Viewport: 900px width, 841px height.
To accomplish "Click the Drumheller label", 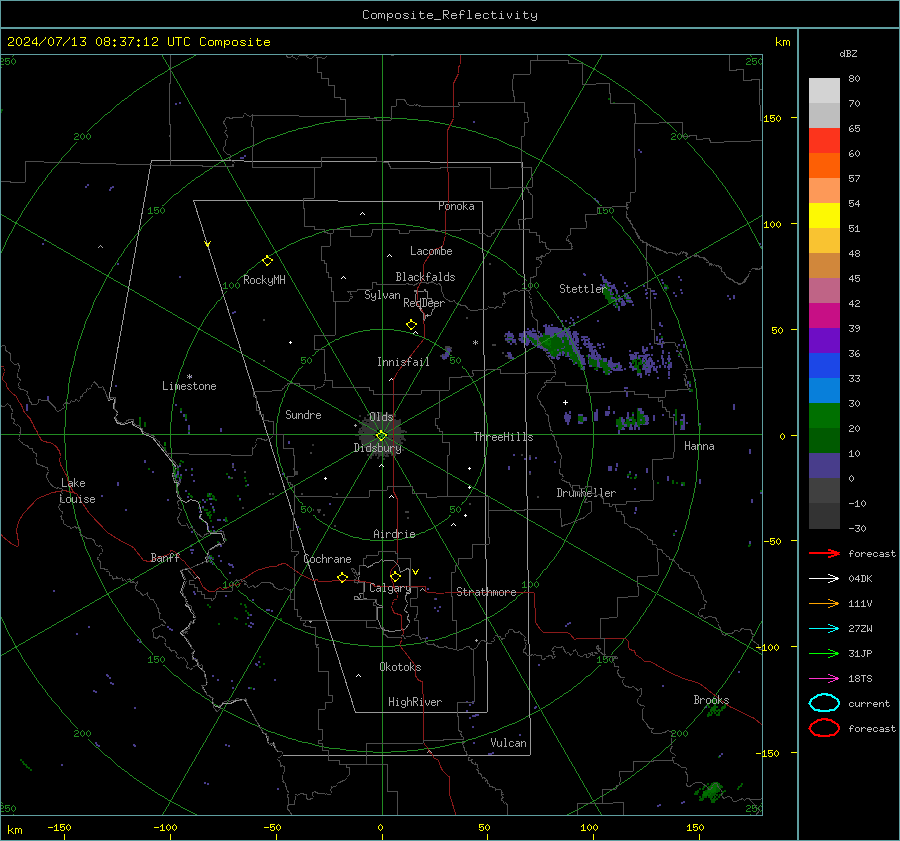I will (586, 493).
